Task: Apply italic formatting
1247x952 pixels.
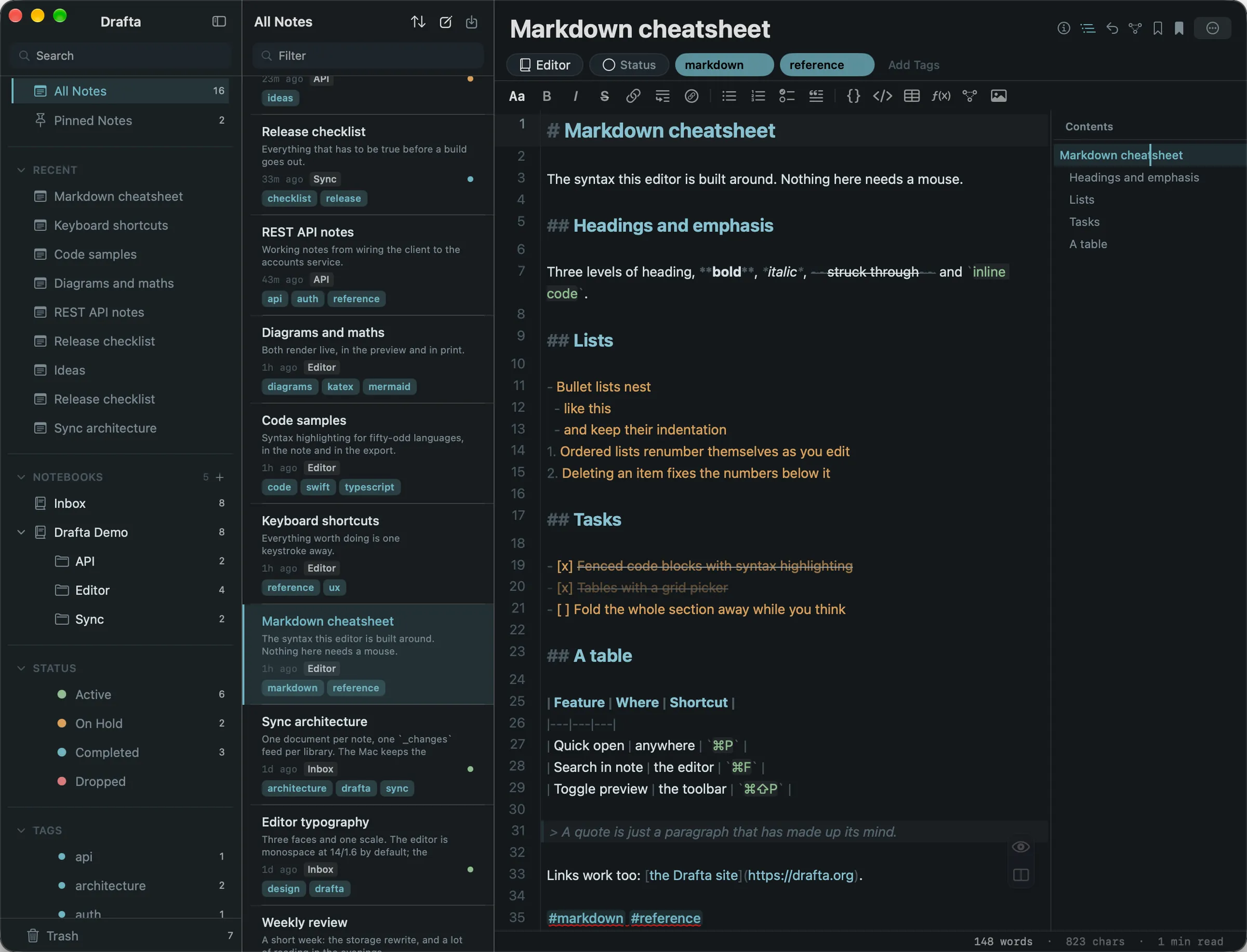Action: pyautogui.click(x=575, y=96)
